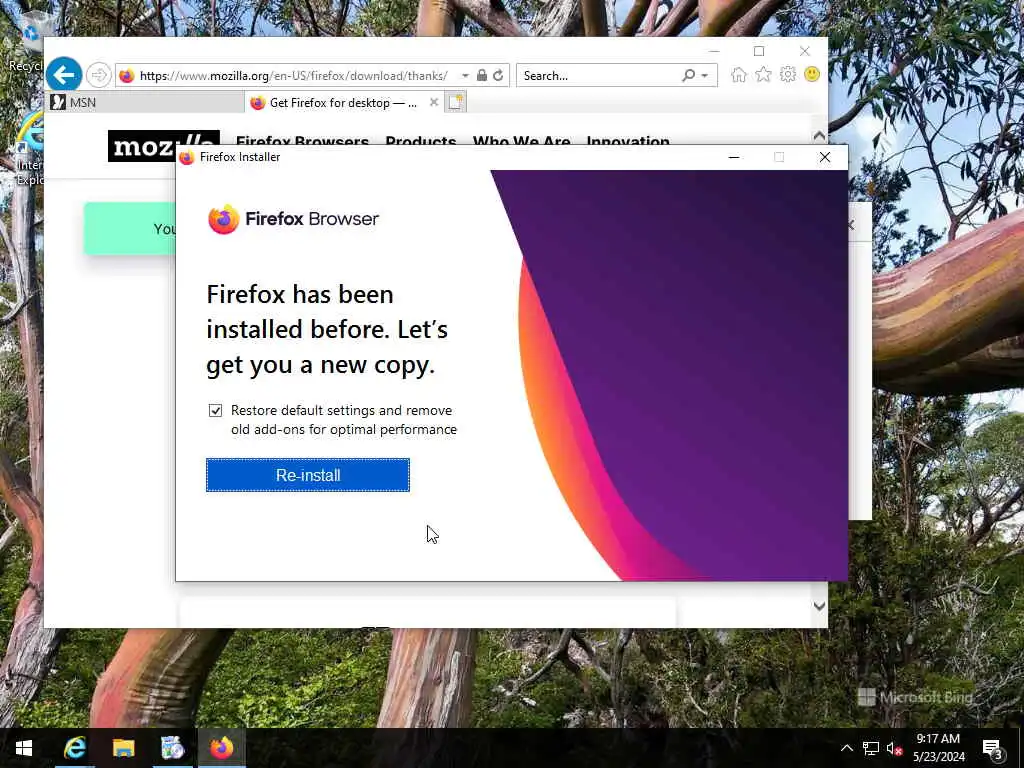Viewport: 1024px width, 768px height.
Task: Click the Firefox Installer title bar icon
Action: coord(187,157)
